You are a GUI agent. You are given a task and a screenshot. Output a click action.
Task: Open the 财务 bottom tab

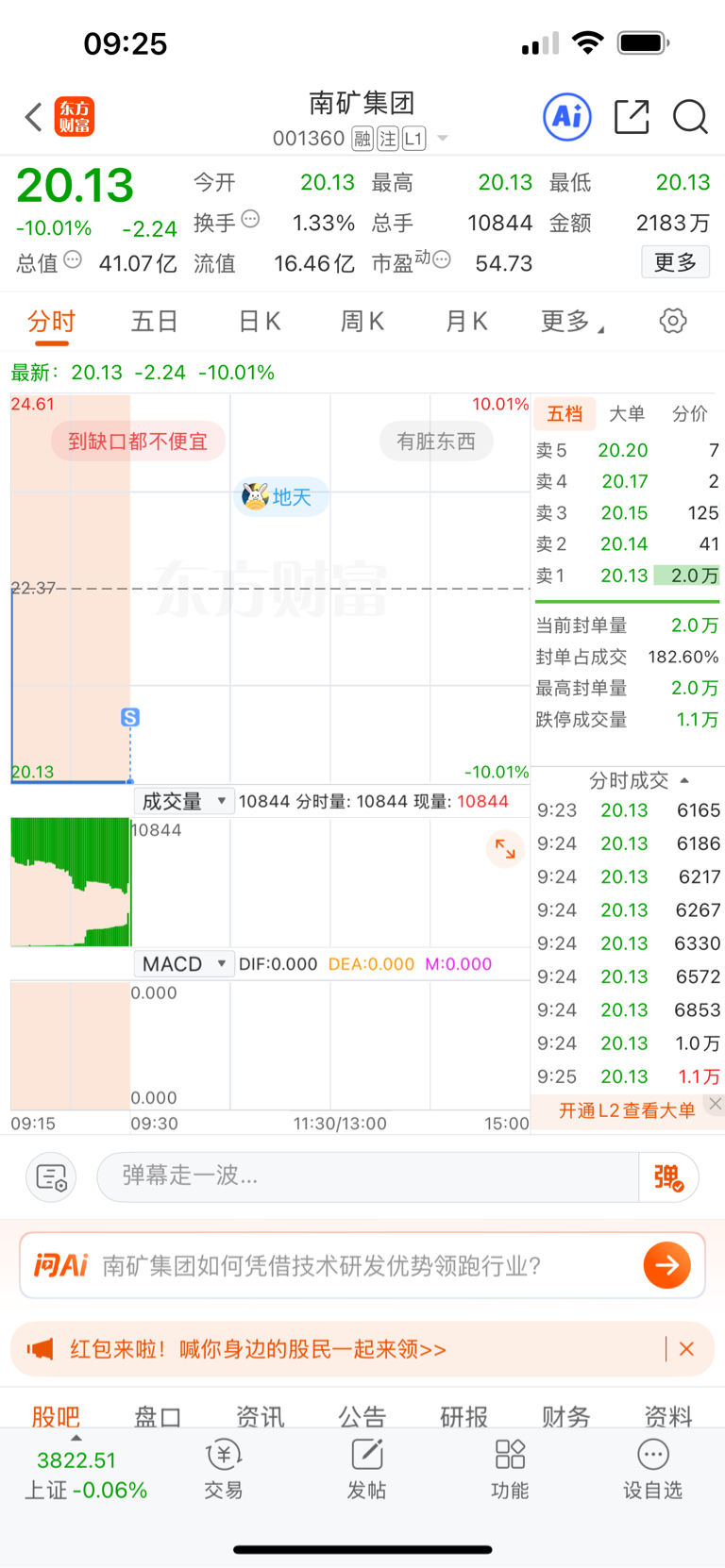[x=565, y=1416]
